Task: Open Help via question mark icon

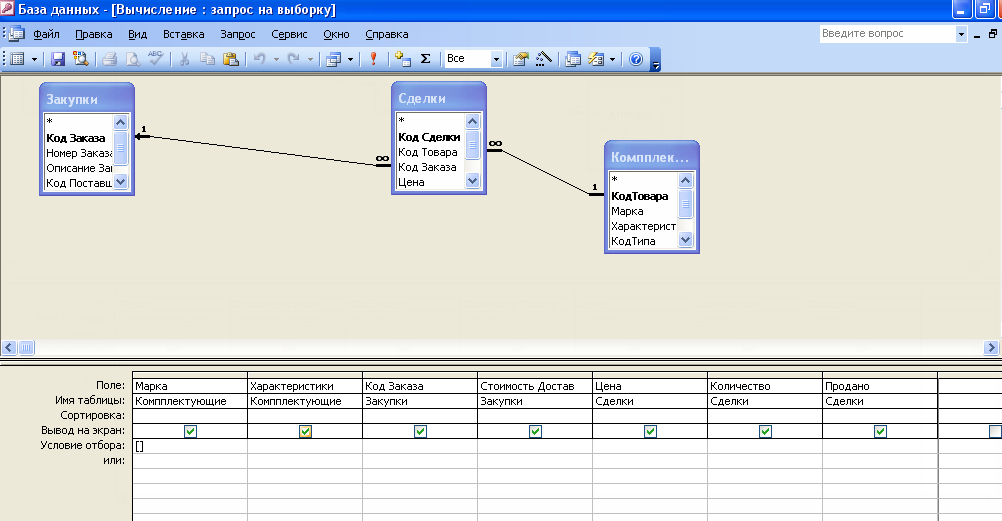Action: (x=636, y=59)
